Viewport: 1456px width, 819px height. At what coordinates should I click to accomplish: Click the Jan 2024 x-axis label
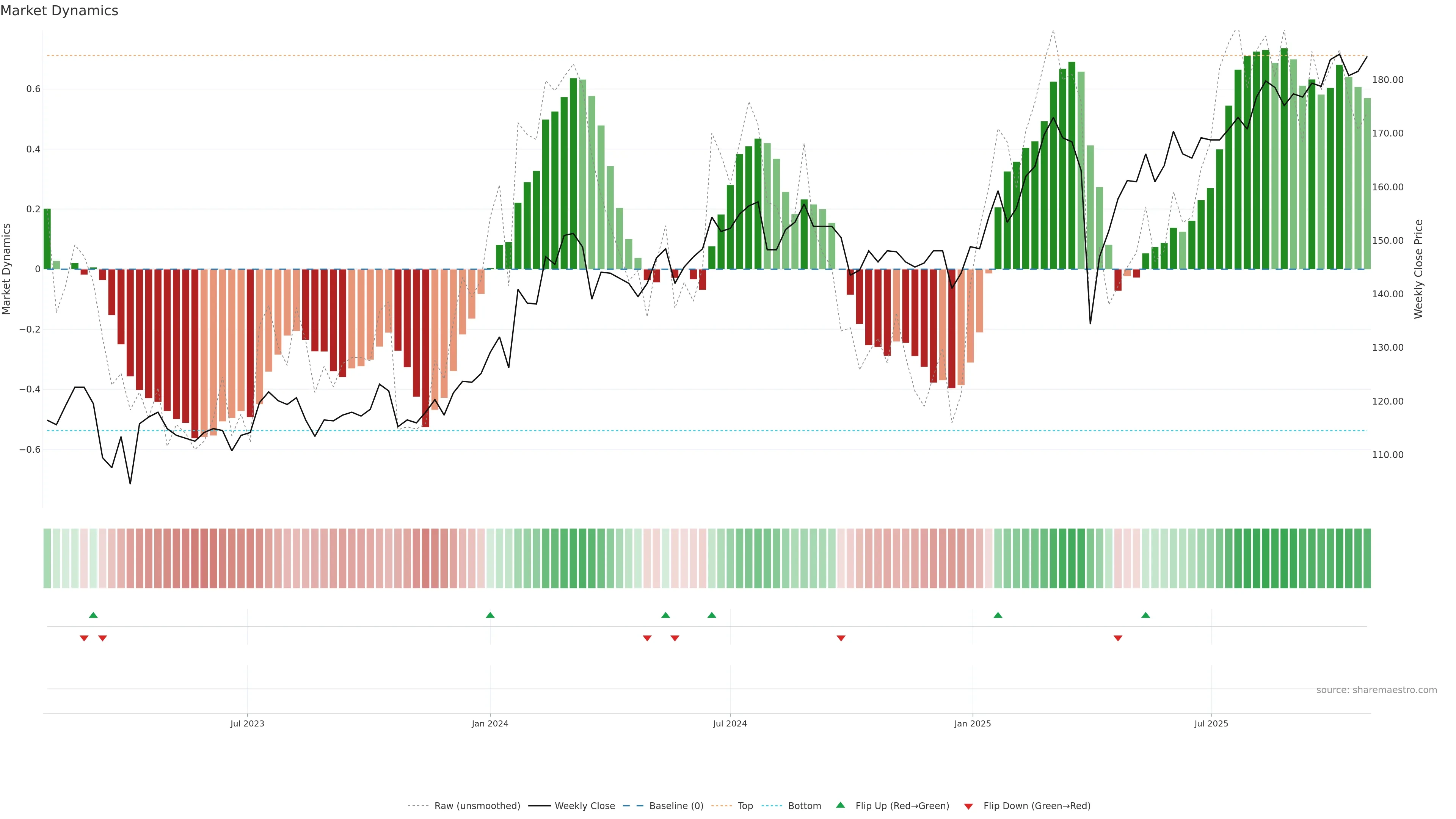pos(490,723)
